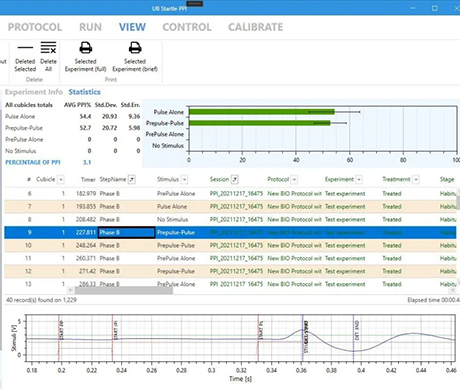
Task: Click the Std.Dev. value 20.93
Action: point(110,116)
